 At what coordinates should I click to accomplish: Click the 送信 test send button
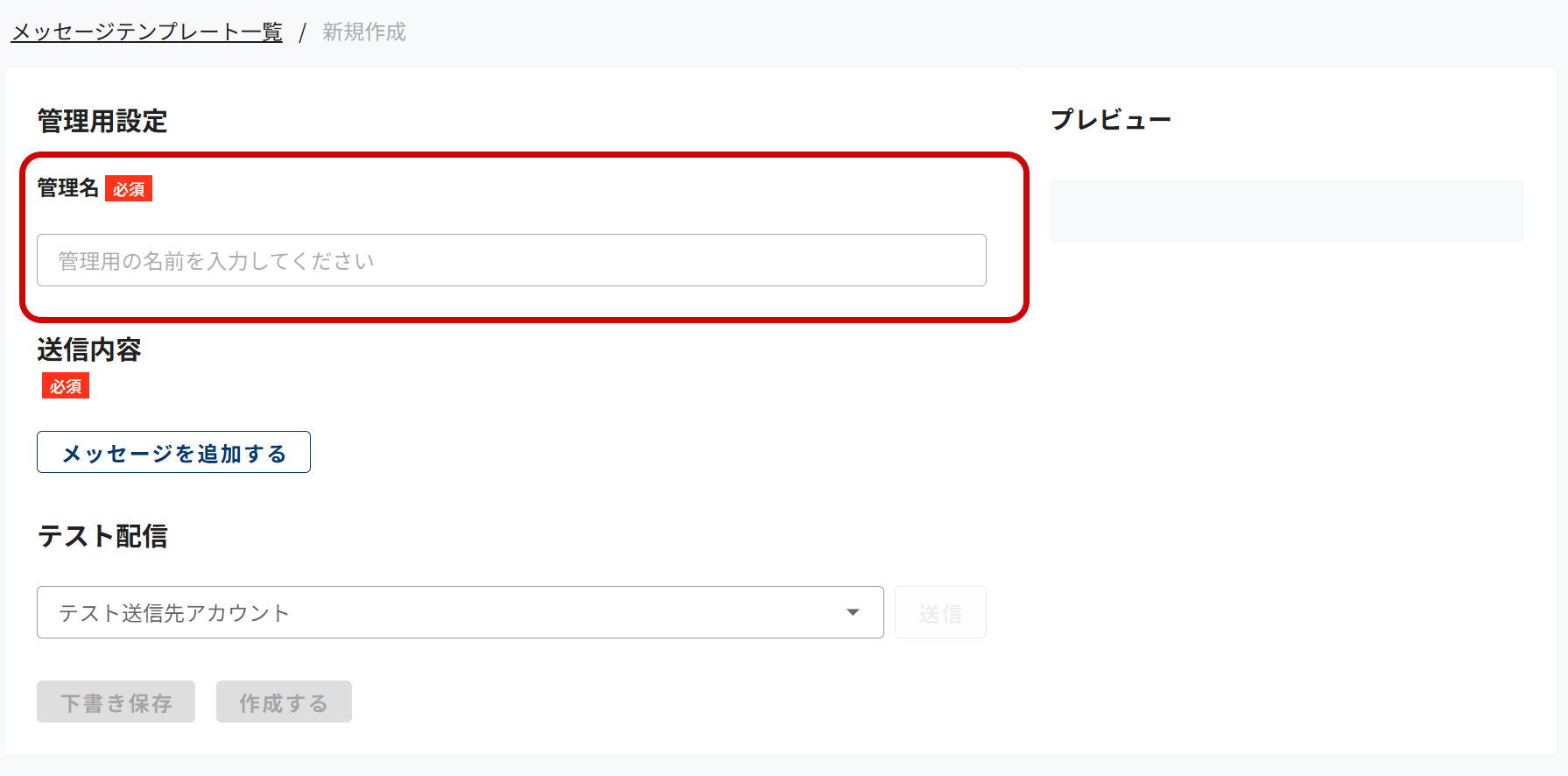pos(940,613)
